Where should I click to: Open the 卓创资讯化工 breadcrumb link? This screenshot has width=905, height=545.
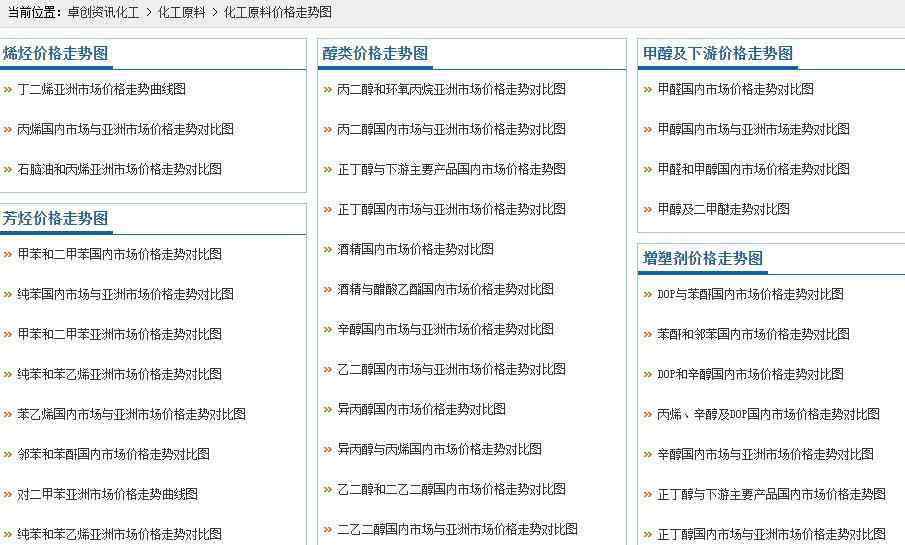click(x=103, y=12)
